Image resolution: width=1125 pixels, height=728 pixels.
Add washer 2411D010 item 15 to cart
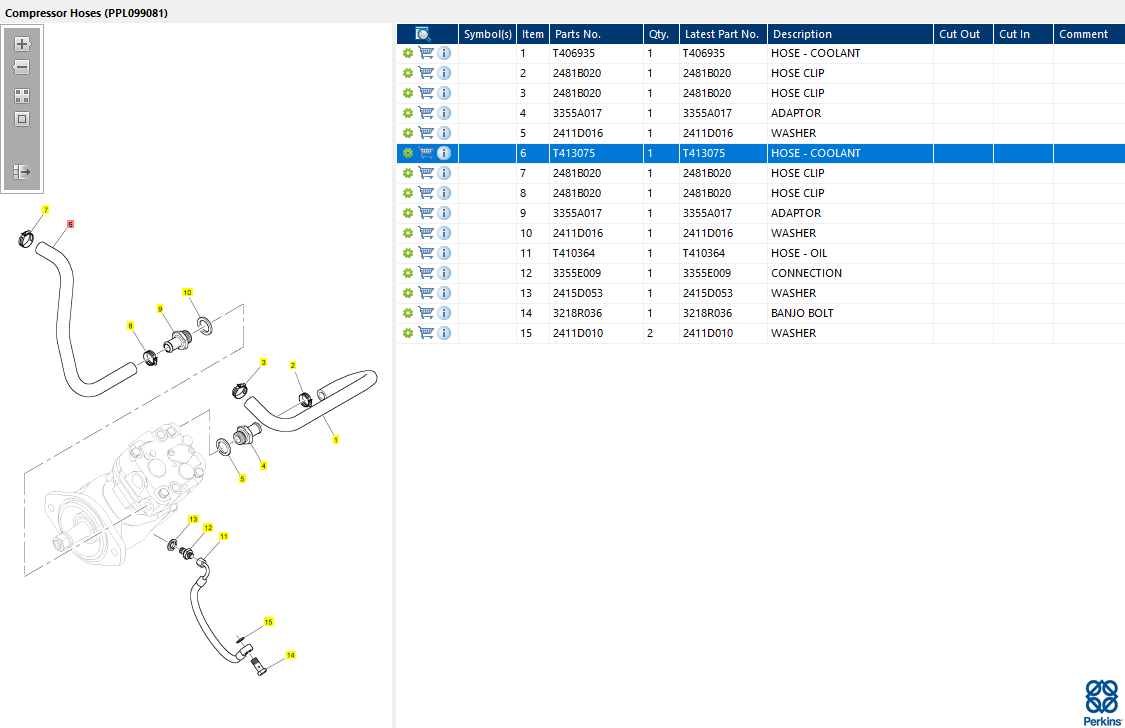tap(426, 333)
